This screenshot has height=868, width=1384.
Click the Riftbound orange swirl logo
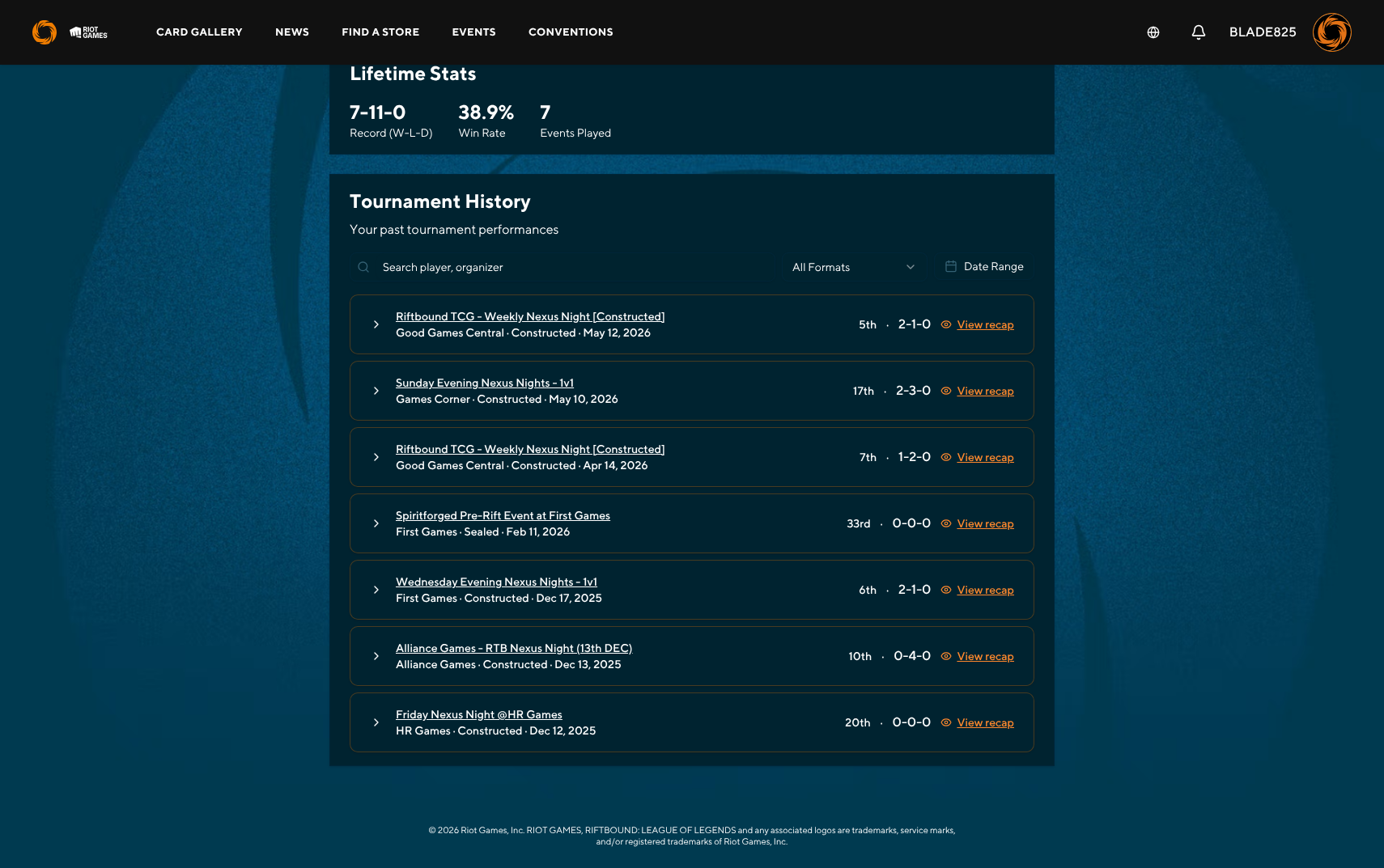(45, 32)
